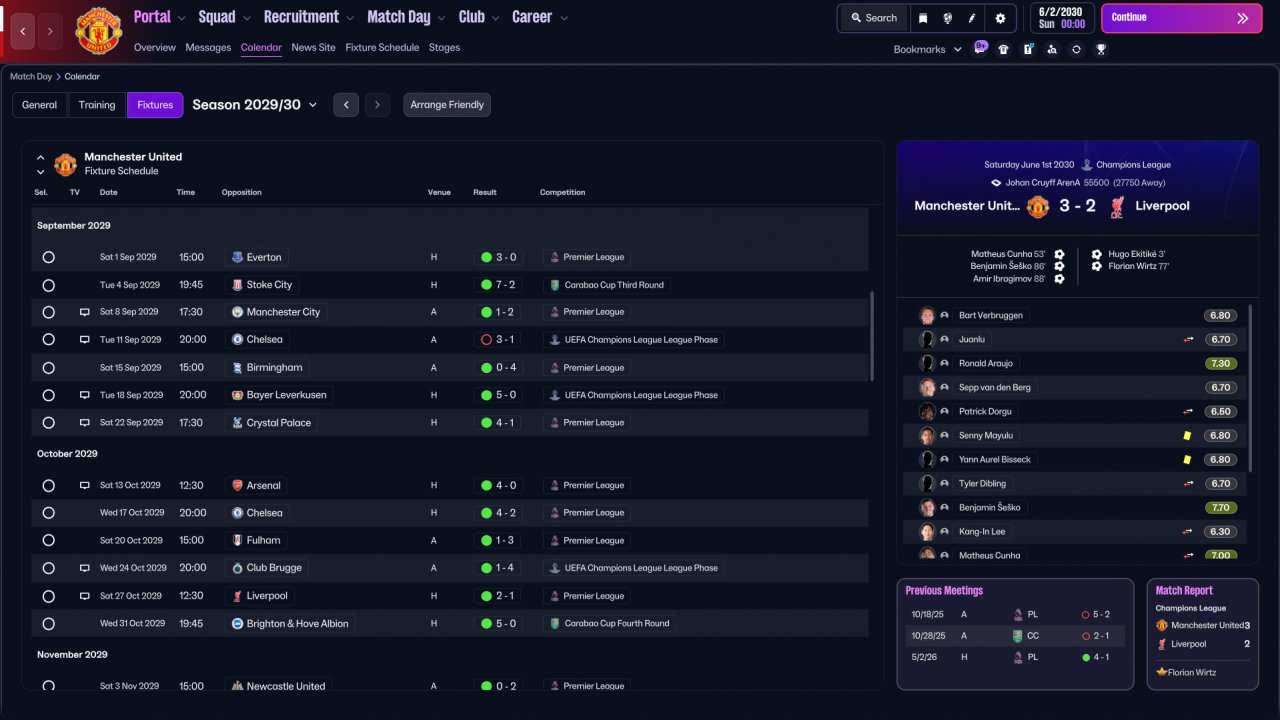1280x720 pixels.
Task: Click the player ratings list scrollbar
Action: (1251, 387)
